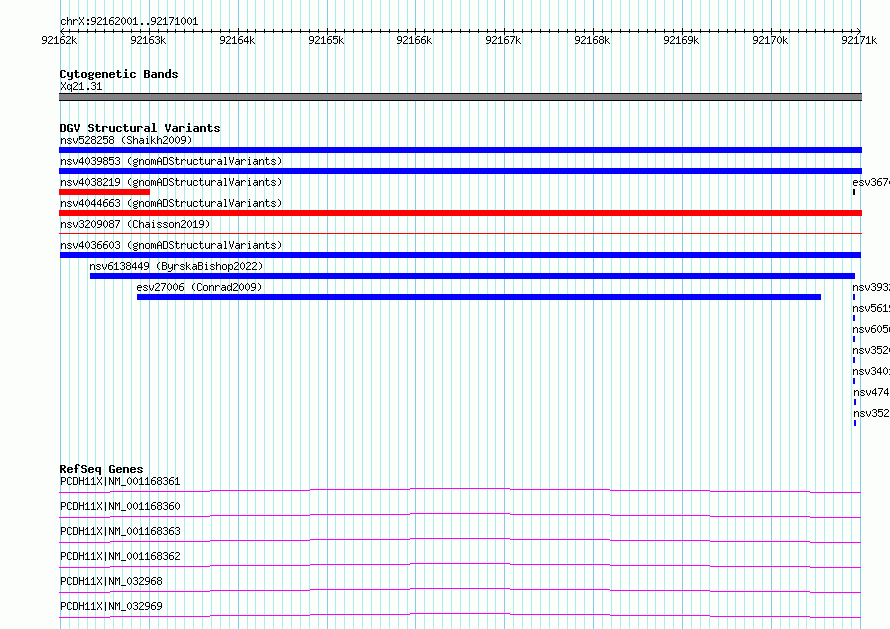Select the 92166k ruler position label
The width and height of the screenshot is (890, 629).
[414, 40]
